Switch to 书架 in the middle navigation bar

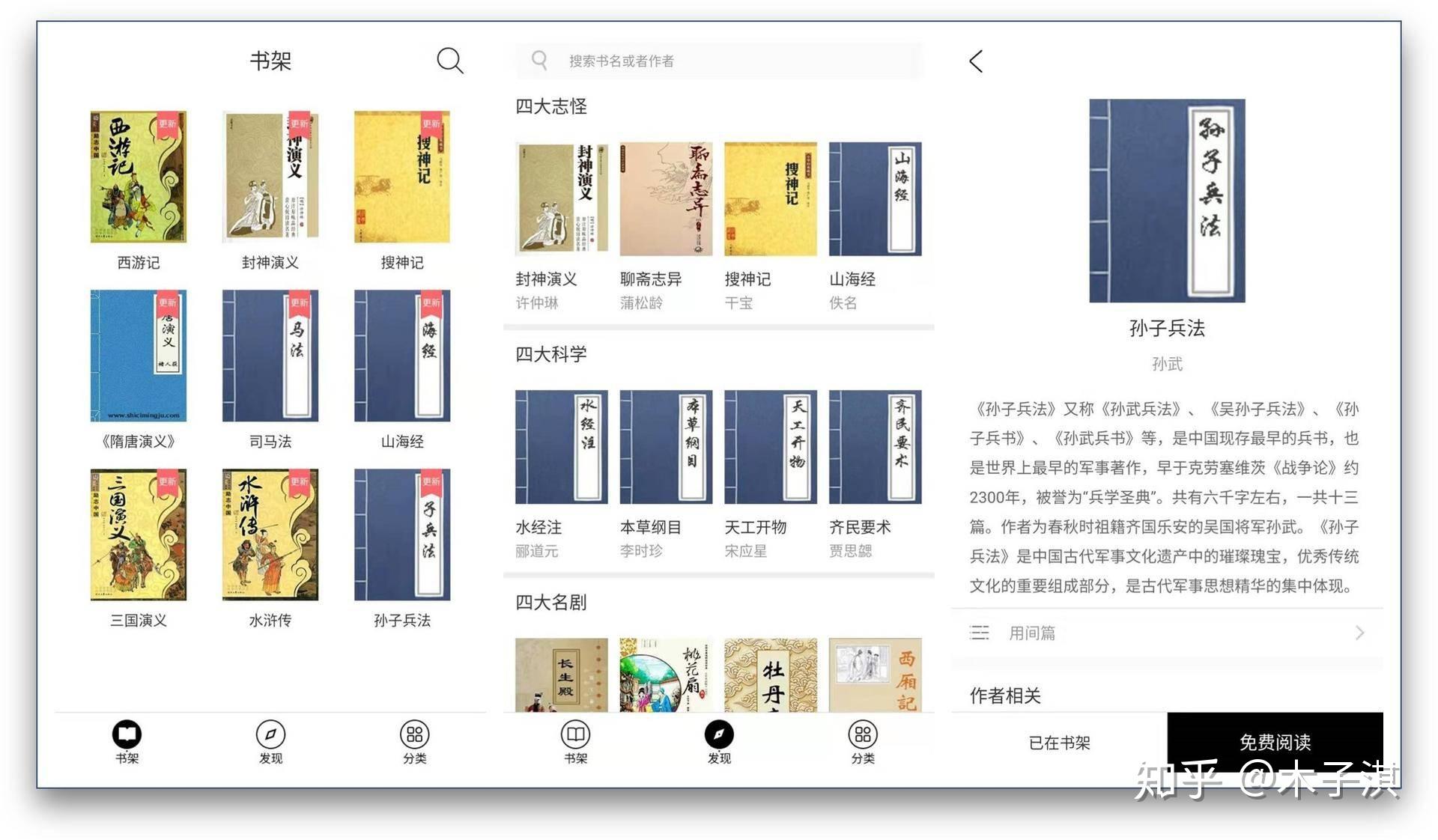point(575,734)
